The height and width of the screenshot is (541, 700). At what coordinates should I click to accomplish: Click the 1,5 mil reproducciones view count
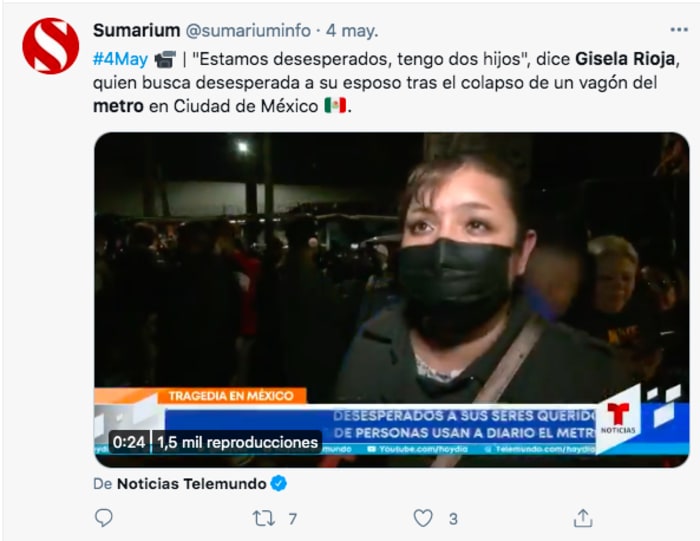pos(238,442)
